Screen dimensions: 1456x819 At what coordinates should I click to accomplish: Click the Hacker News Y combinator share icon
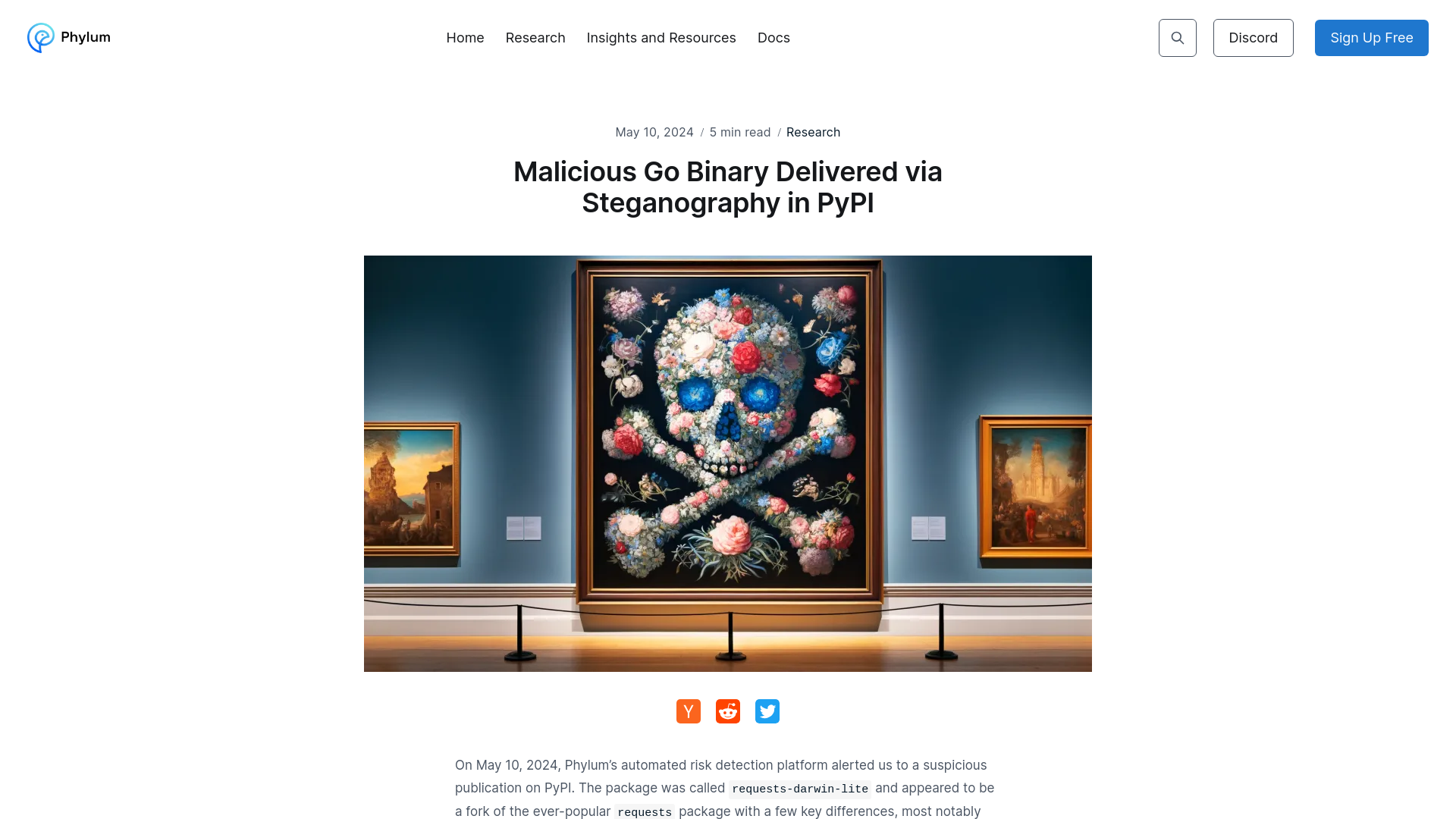point(689,711)
